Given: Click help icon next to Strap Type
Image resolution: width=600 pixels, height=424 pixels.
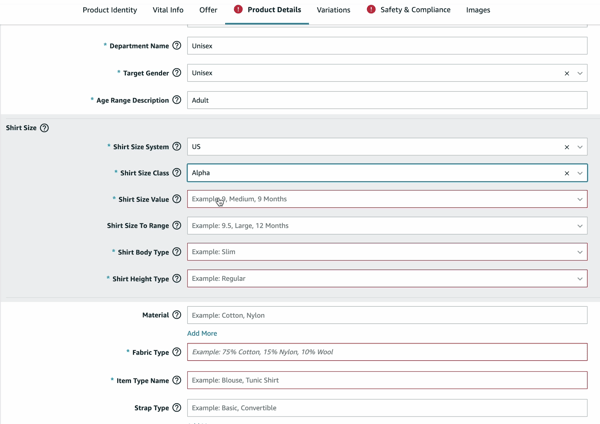Looking at the screenshot, I should tap(176, 408).
